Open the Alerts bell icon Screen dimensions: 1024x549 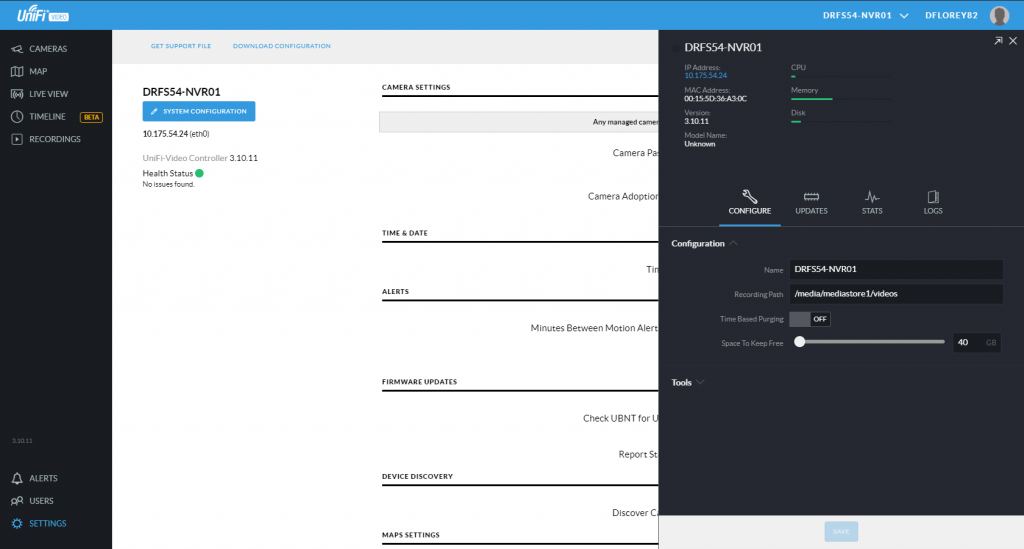click(17, 478)
